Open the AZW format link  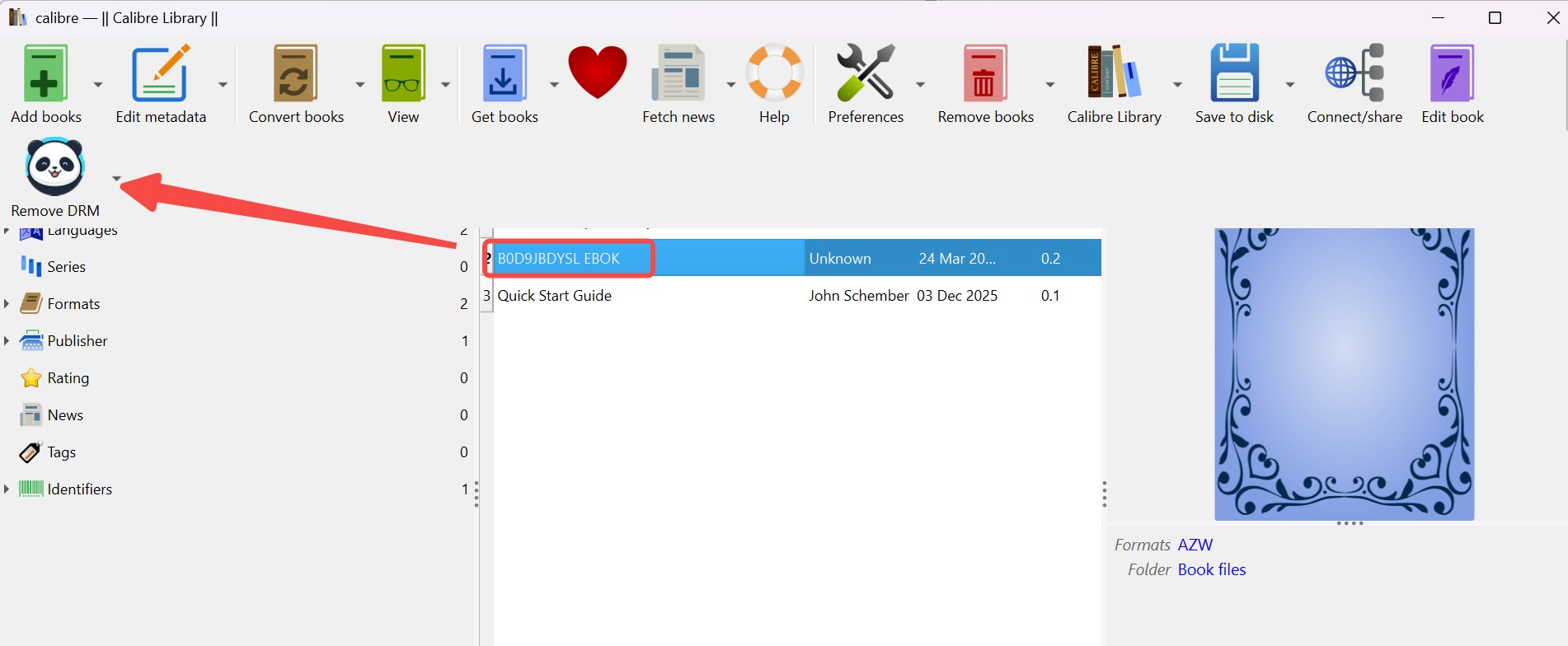click(x=1195, y=545)
